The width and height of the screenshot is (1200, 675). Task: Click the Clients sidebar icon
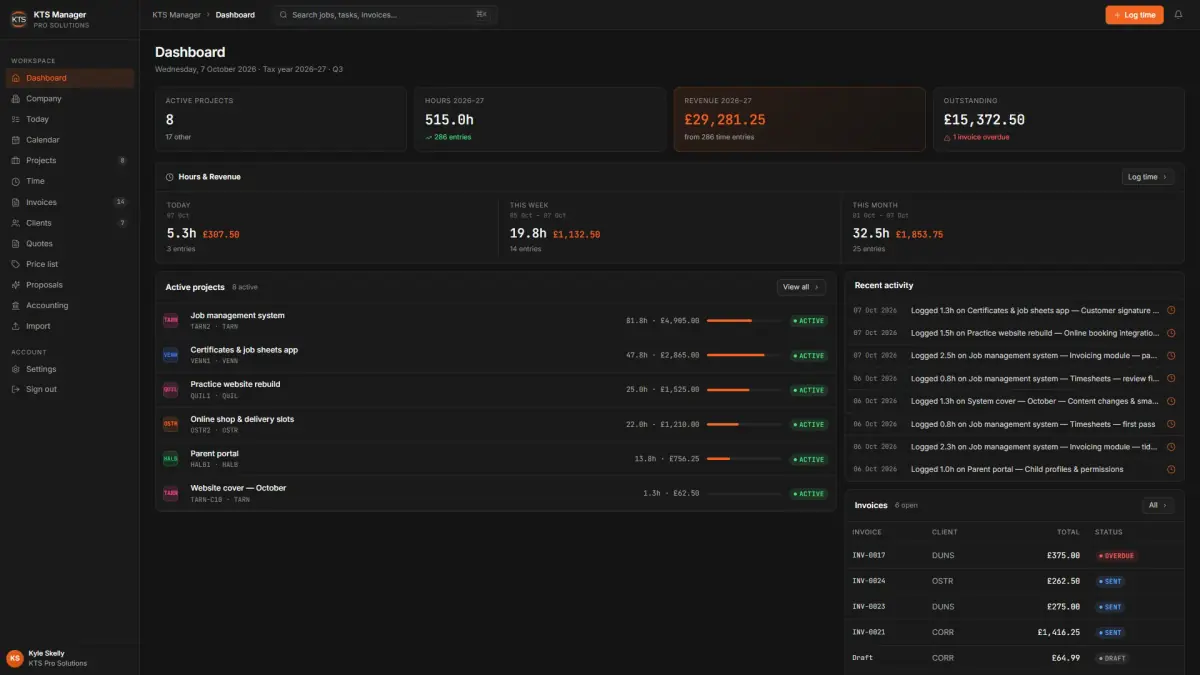coord(16,223)
